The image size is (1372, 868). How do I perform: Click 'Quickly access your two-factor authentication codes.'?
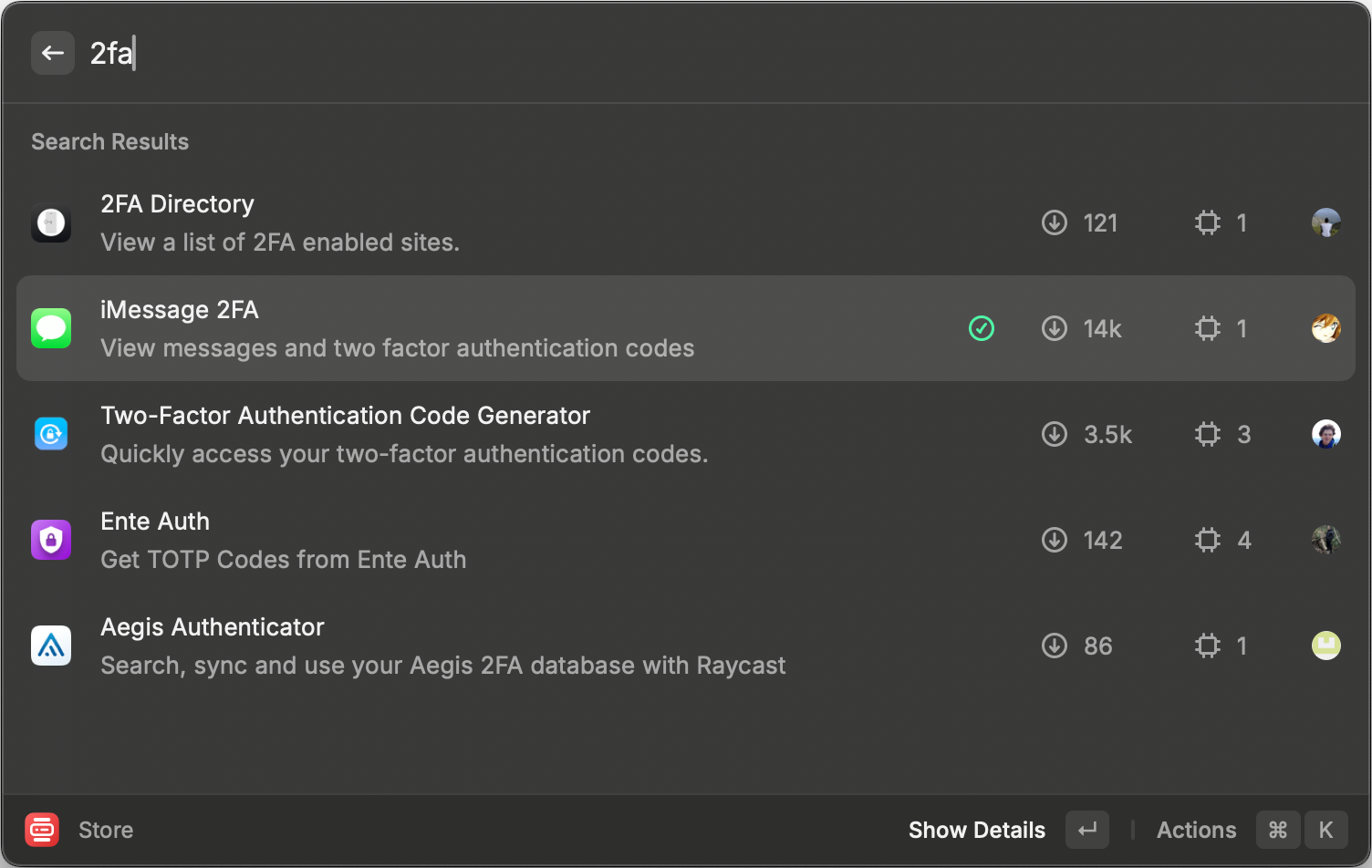(404, 454)
